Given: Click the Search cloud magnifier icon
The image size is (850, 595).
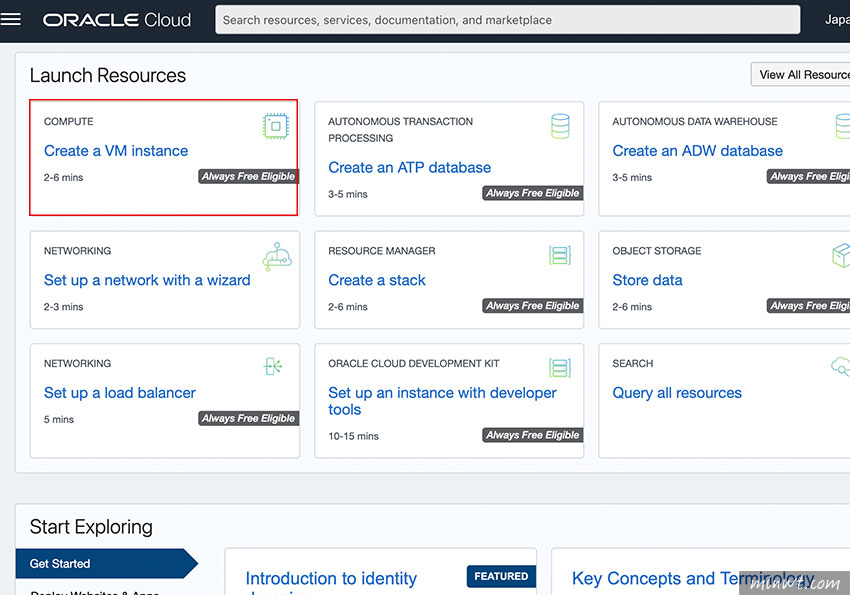Looking at the screenshot, I should point(841,366).
